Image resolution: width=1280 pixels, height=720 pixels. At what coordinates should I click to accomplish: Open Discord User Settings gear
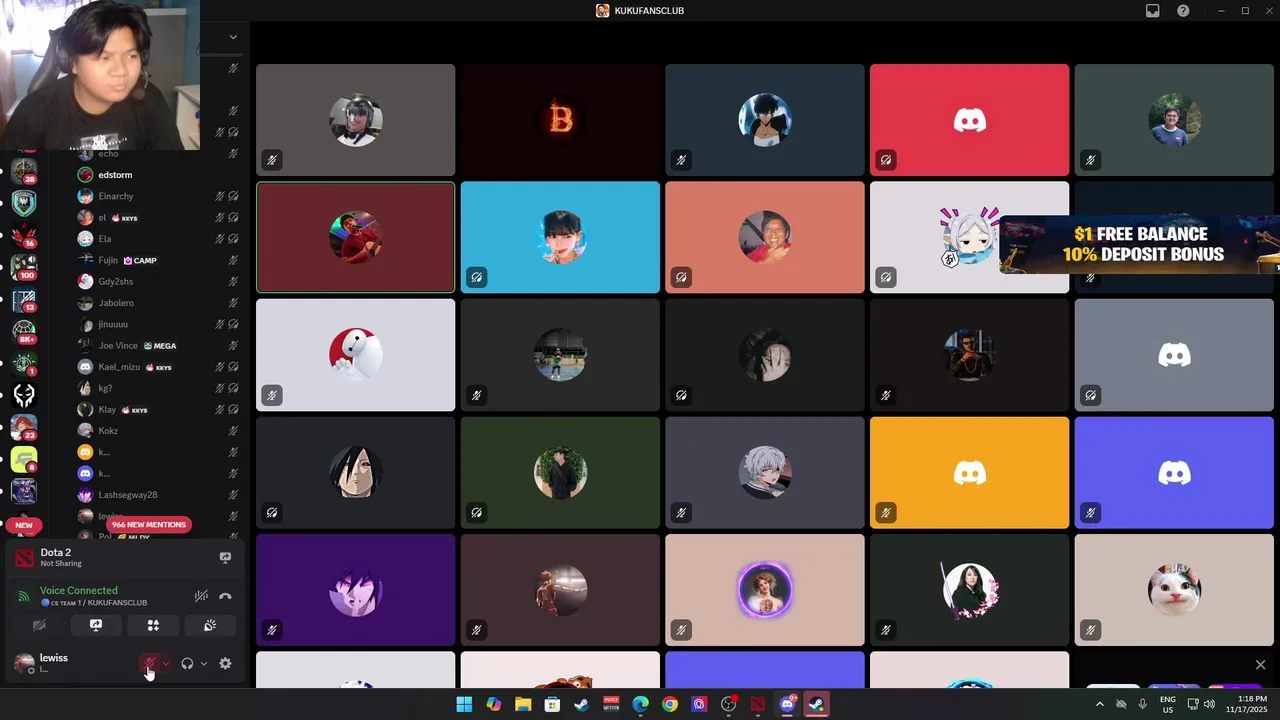[225, 664]
